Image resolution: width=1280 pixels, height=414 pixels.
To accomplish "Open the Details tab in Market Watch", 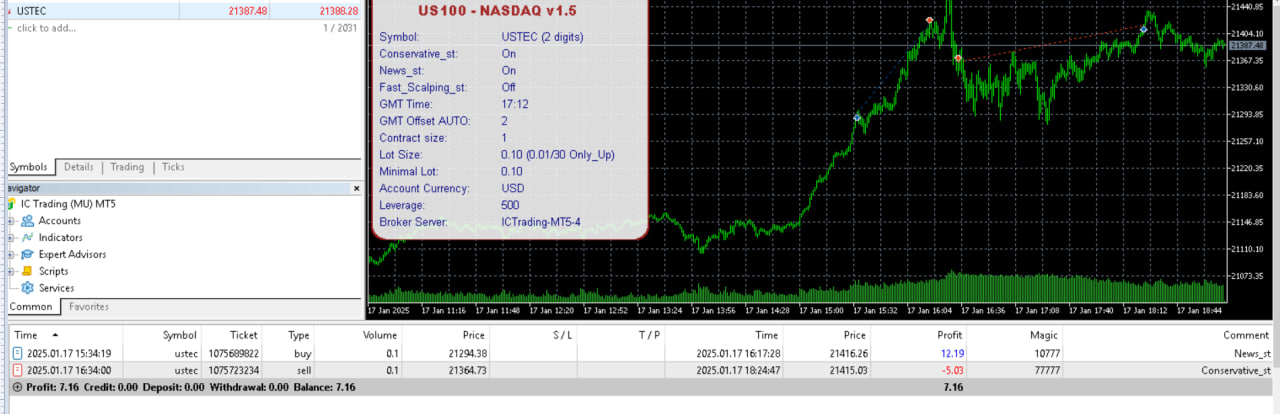I will [79, 167].
